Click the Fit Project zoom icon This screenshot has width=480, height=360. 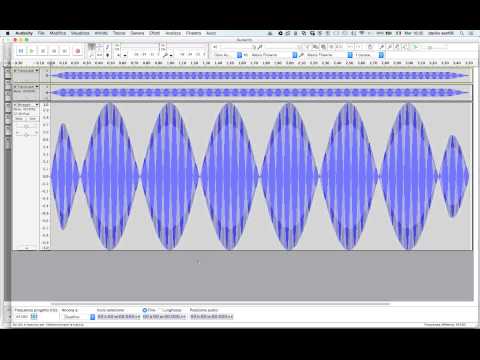[x=405, y=47]
